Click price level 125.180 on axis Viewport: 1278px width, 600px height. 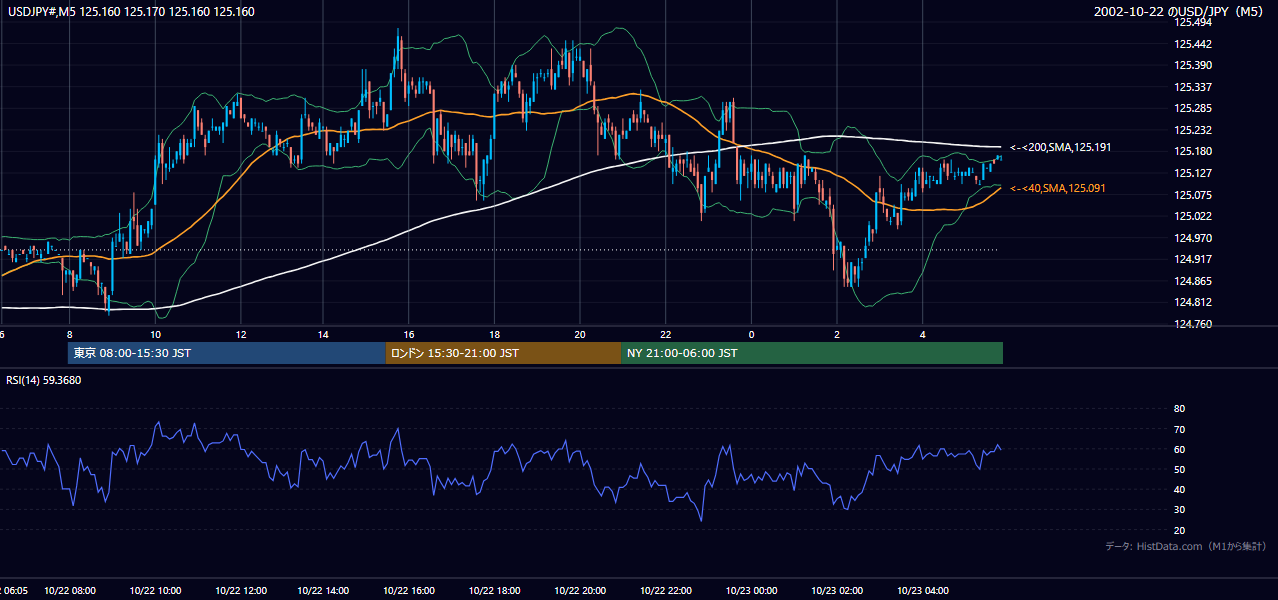(1192, 151)
